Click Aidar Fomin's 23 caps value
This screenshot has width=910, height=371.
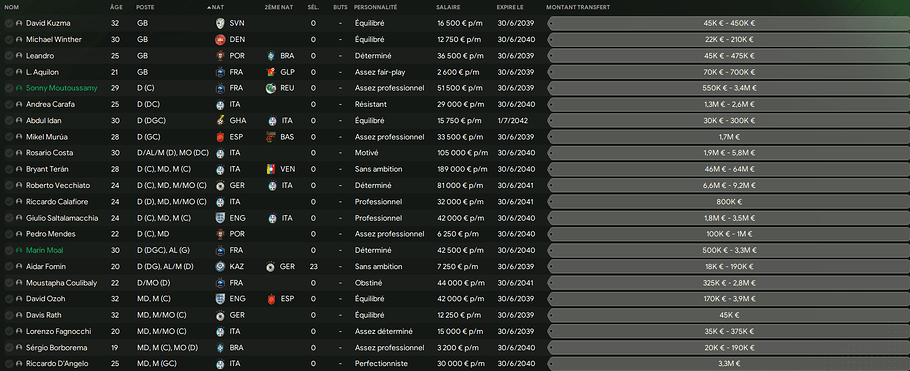click(x=313, y=266)
